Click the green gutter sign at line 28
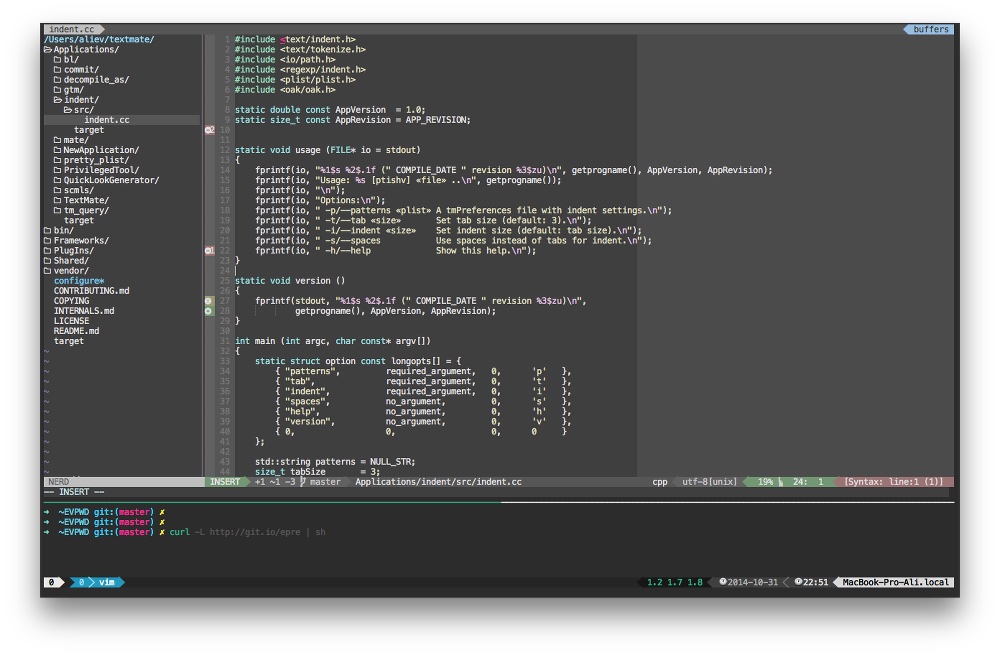 (x=209, y=311)
